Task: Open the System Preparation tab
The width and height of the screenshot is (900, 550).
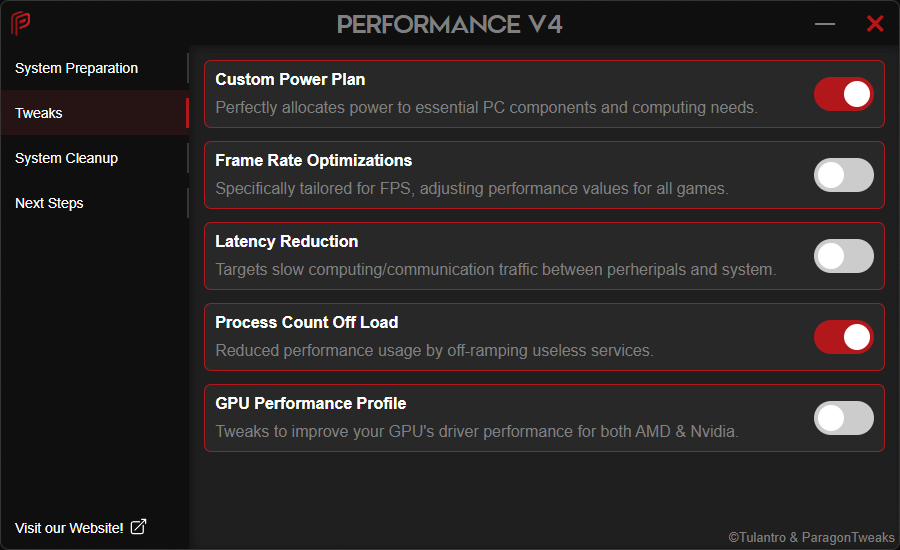Action: [x=77, y=68]
